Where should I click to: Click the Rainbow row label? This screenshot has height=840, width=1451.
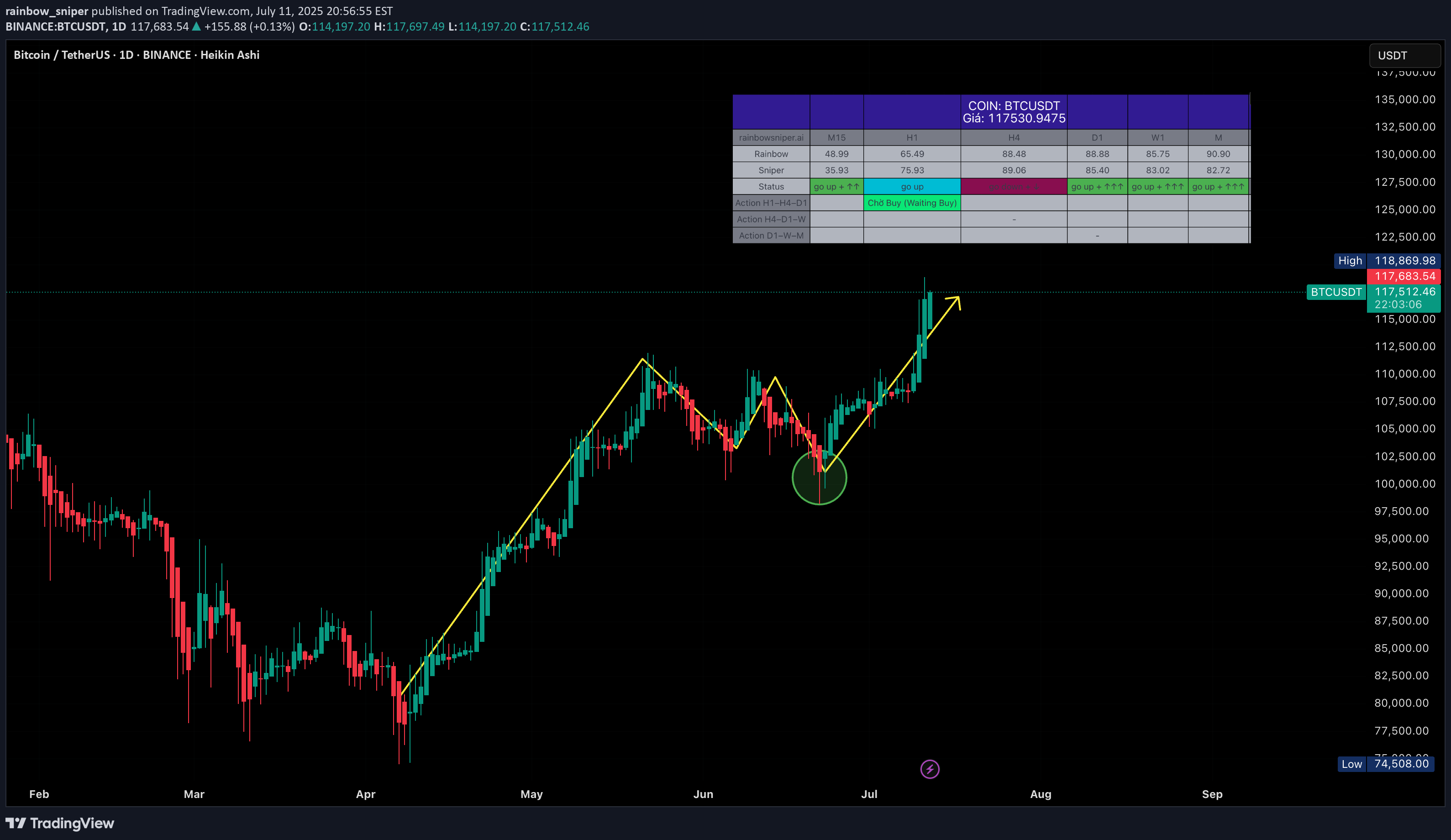pyautogui.click(x=771, y=154)
